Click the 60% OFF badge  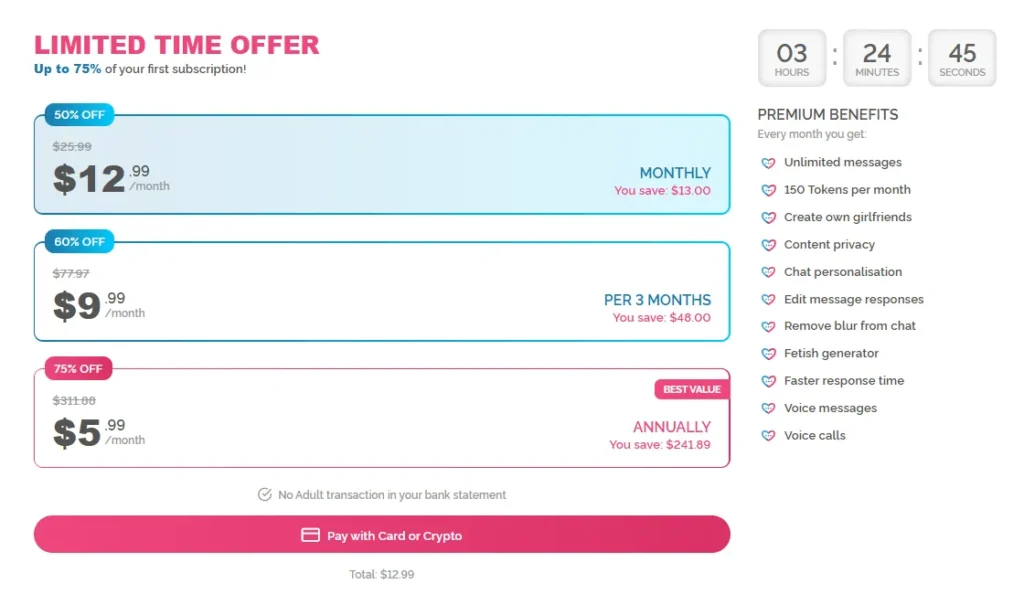[79, 242]
